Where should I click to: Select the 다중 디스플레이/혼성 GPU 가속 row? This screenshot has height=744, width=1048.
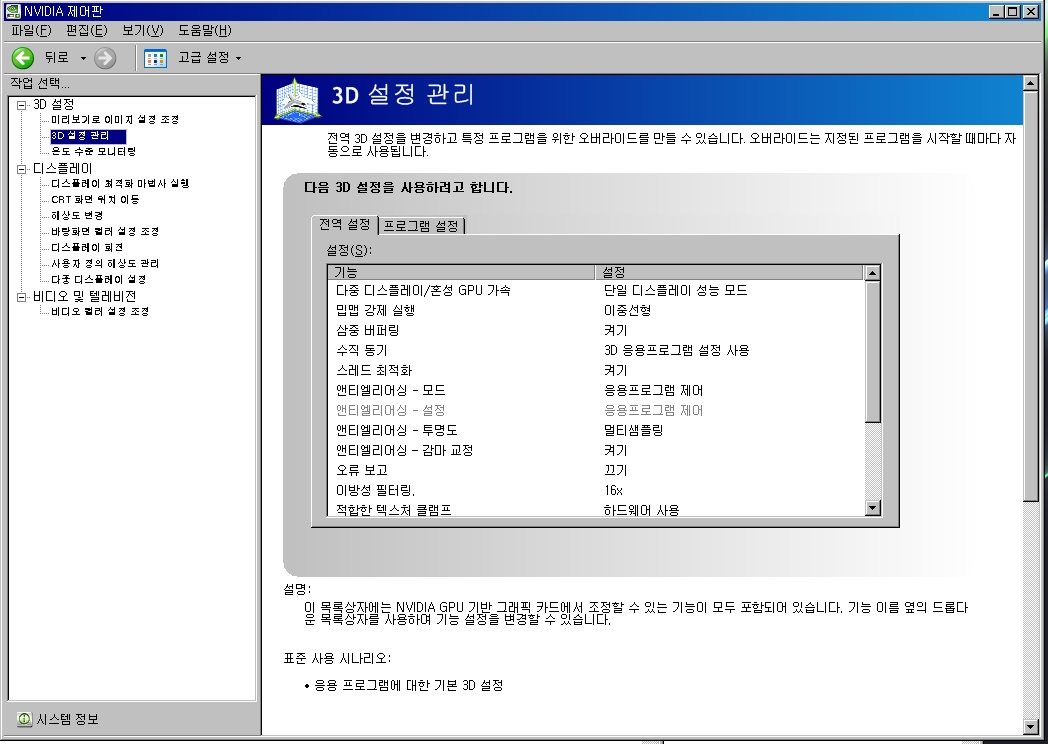click(596, 290)
